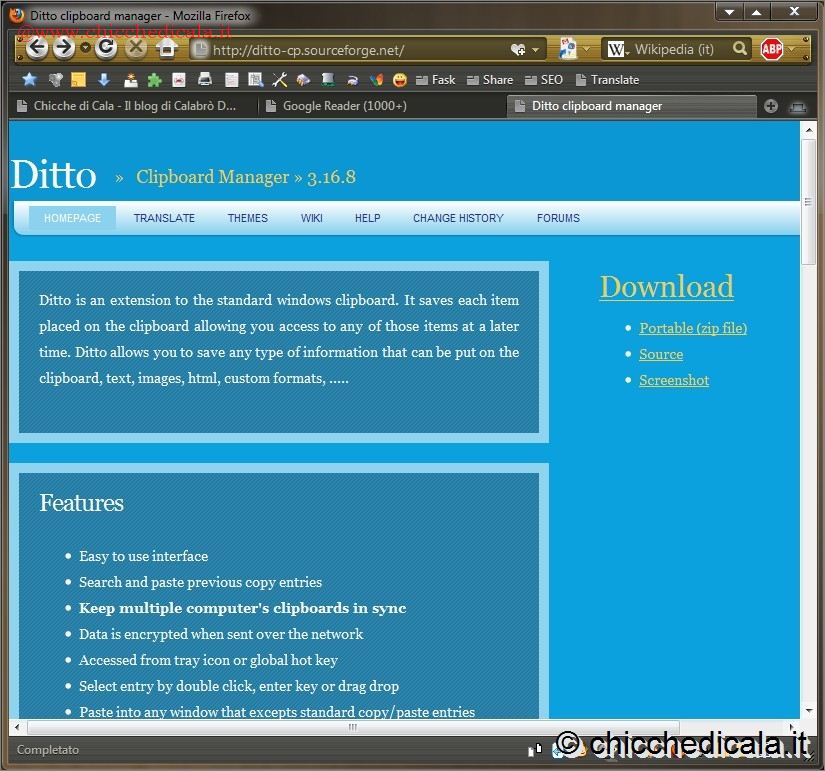Click the yellow smiley face toolbar icon
Viewport: 825px width, 771px height.
(x=400, y=80)
